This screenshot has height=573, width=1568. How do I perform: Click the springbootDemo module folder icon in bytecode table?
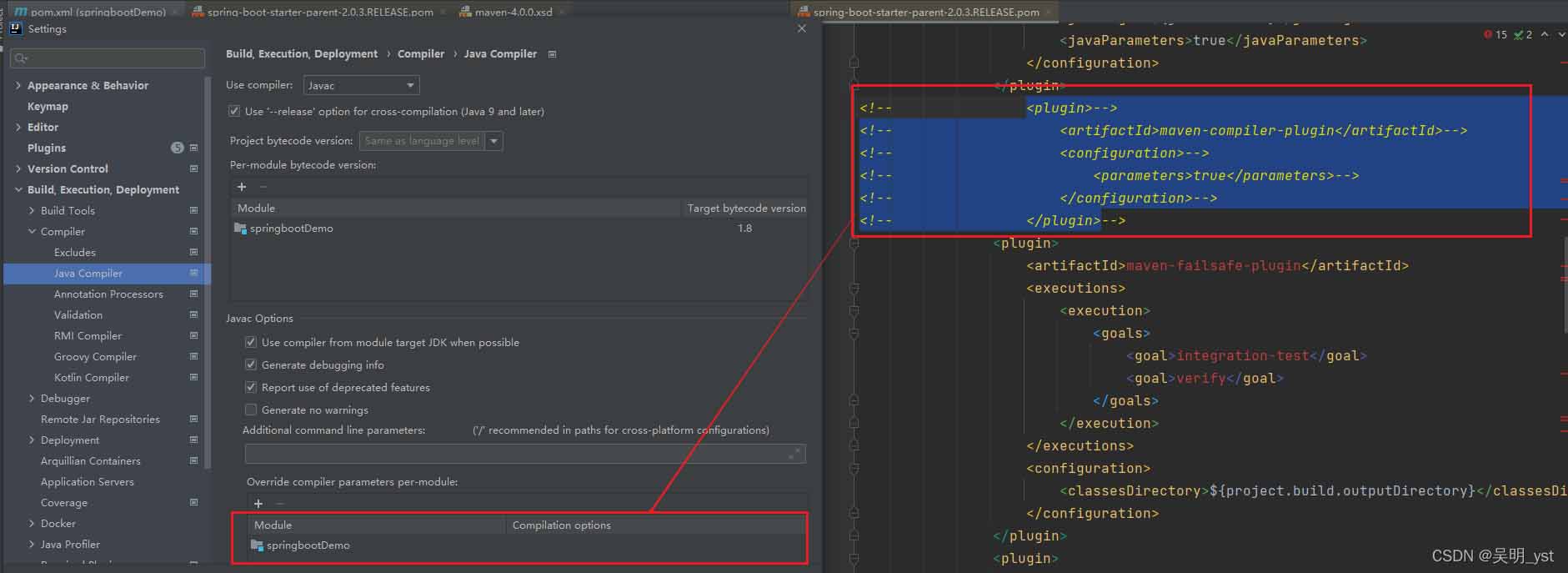point(241,228)
